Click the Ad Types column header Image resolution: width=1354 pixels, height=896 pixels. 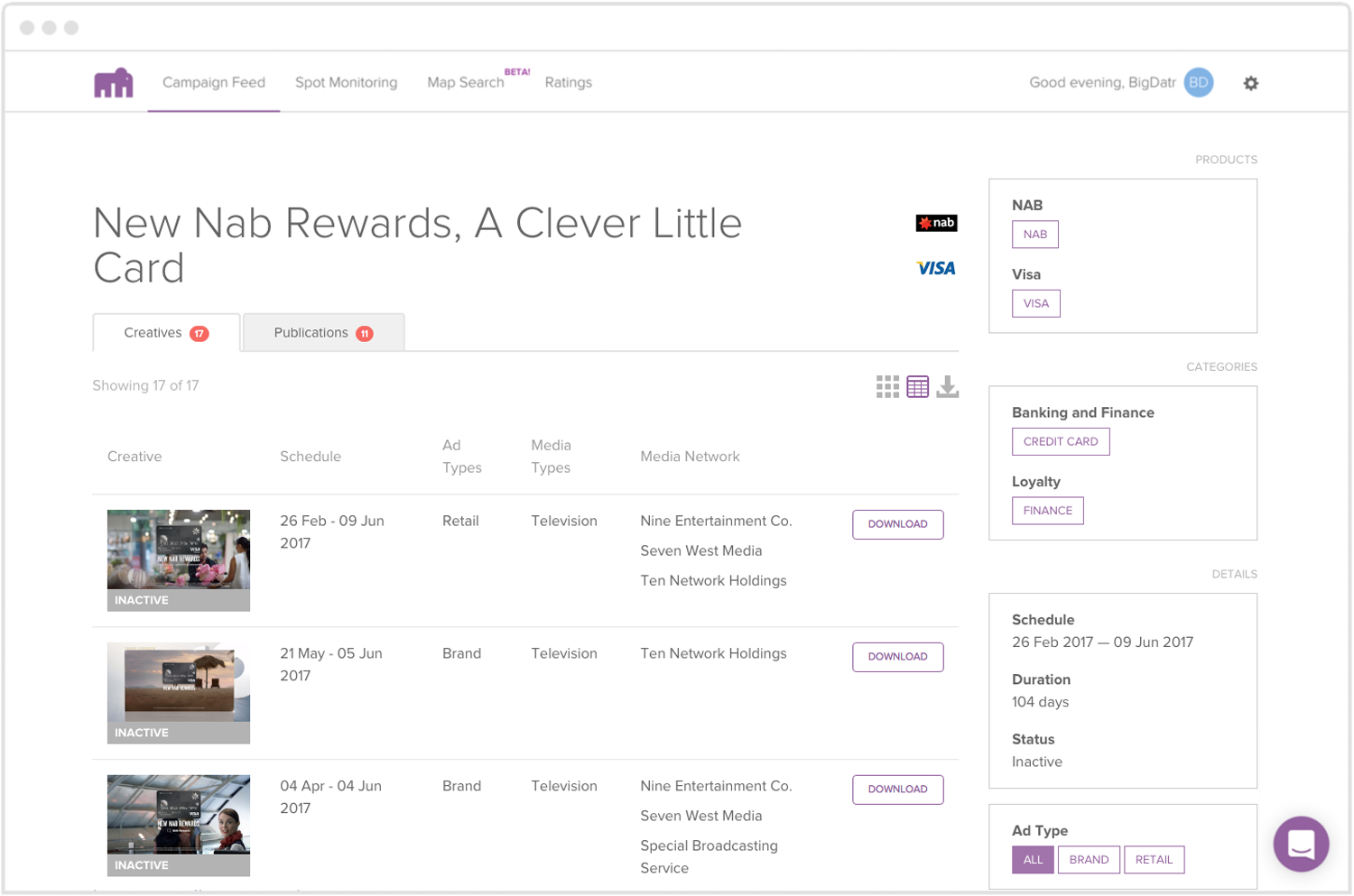point(462,457)
